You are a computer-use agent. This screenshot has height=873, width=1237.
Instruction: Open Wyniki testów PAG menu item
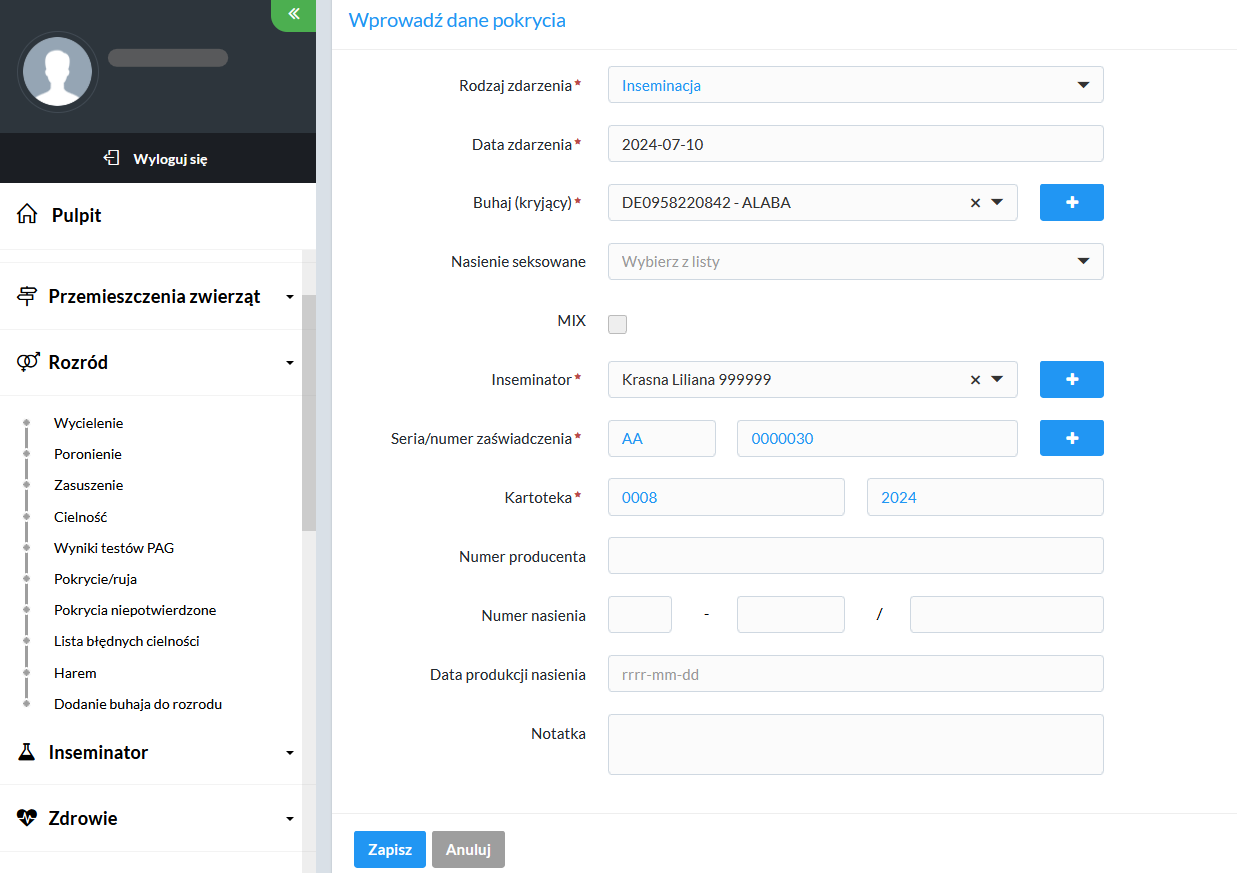[x=114, y=548]
